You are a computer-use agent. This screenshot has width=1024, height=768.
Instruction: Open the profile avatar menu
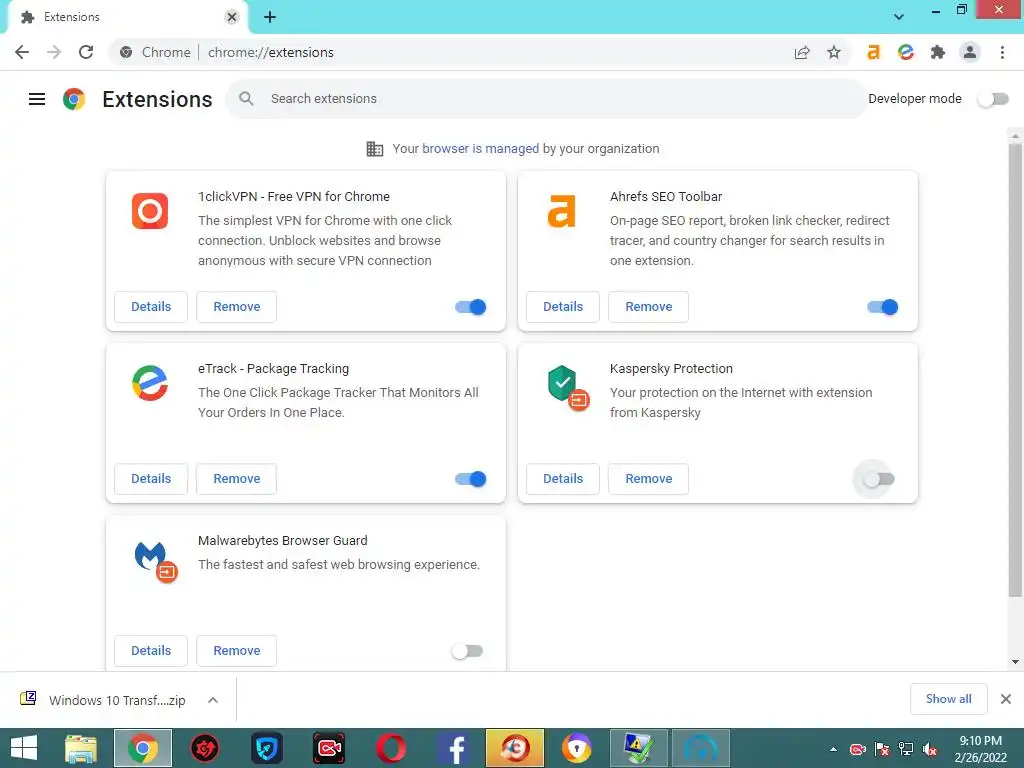coord(970,52)
